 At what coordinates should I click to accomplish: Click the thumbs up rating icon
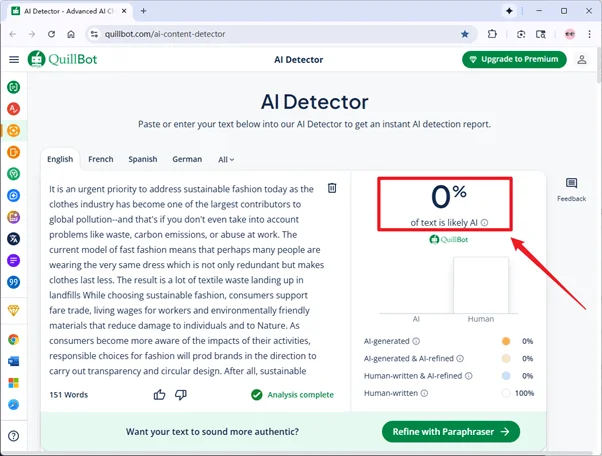tap(160, 395)
